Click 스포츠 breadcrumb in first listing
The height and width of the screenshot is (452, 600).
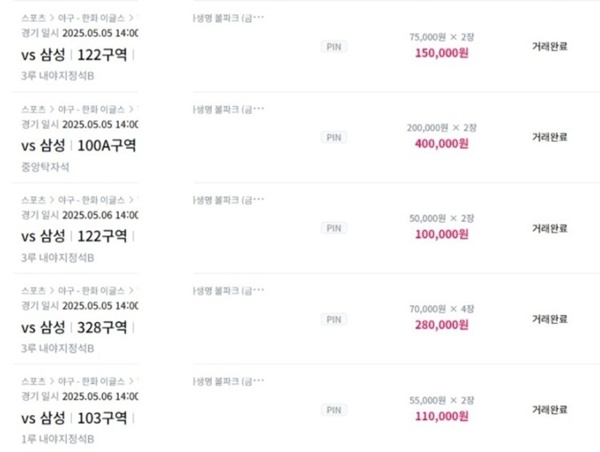coord(33,18)
